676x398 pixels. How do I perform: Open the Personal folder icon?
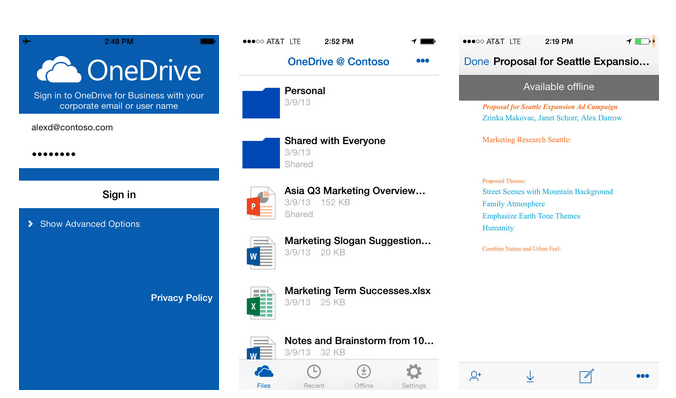click(x=261, y=103)
